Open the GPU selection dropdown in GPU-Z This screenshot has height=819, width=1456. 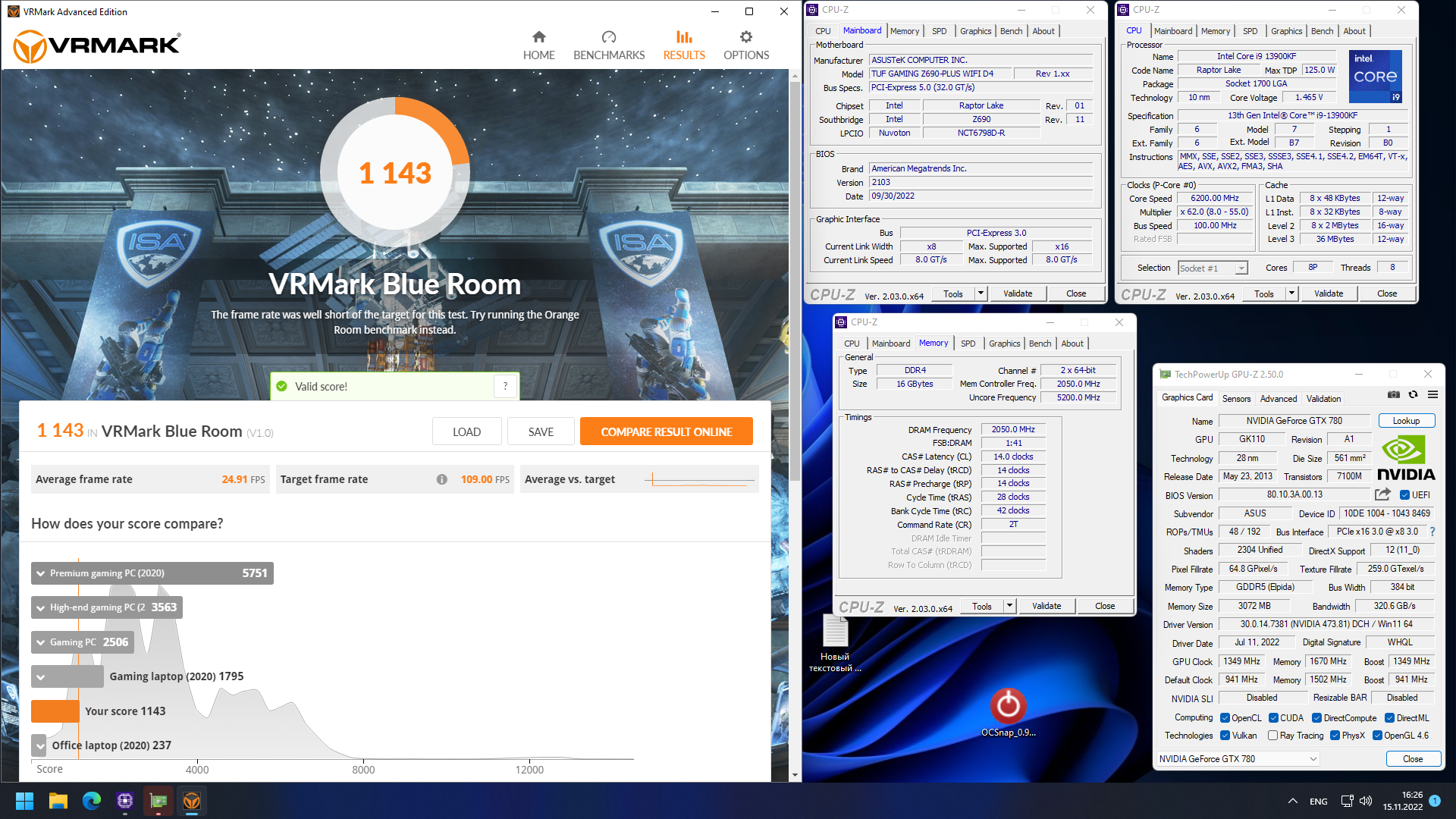(x=1238, y=759)
